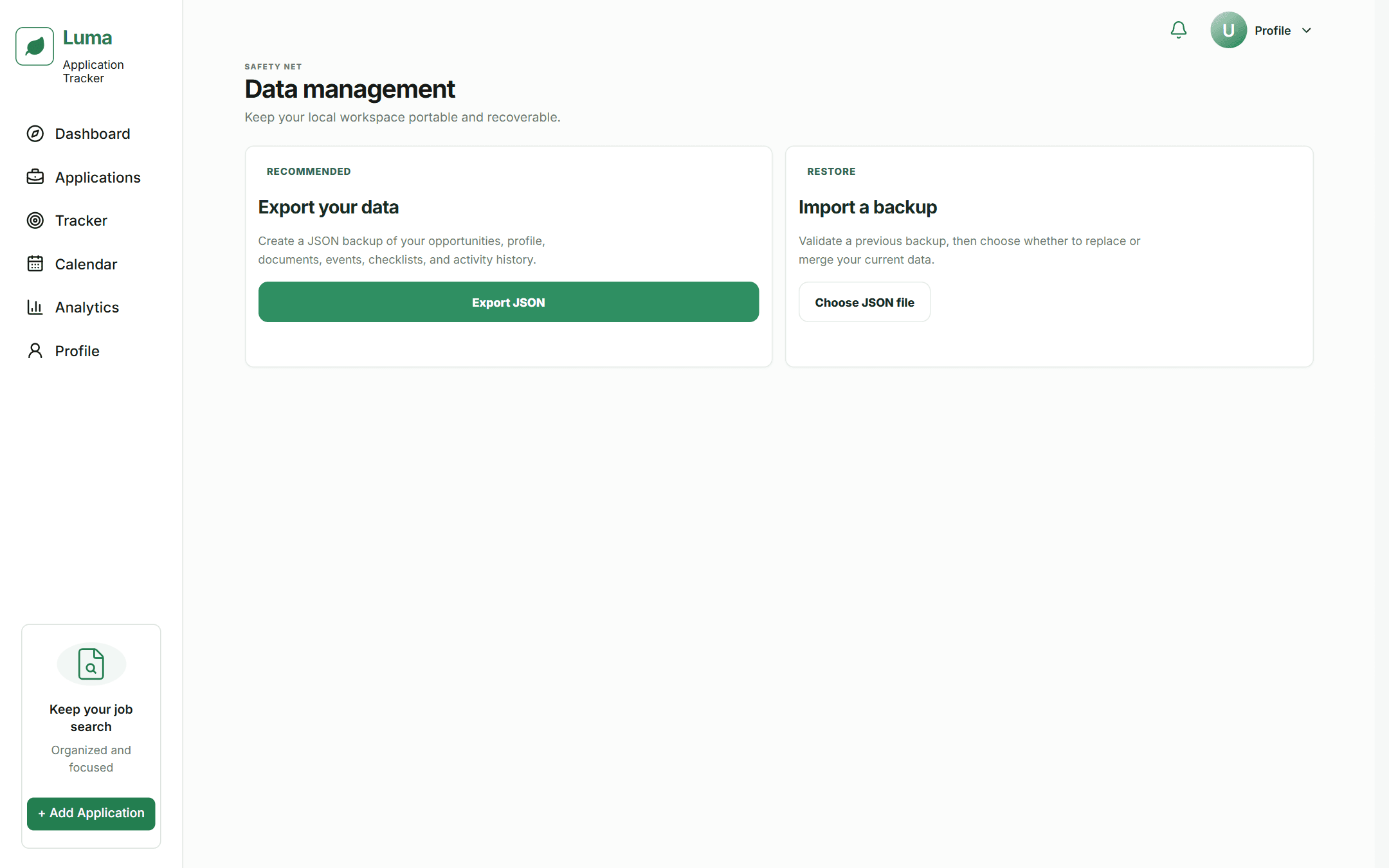Click the Export JSON button
The image size is (1389, 868).
point(509,302)
